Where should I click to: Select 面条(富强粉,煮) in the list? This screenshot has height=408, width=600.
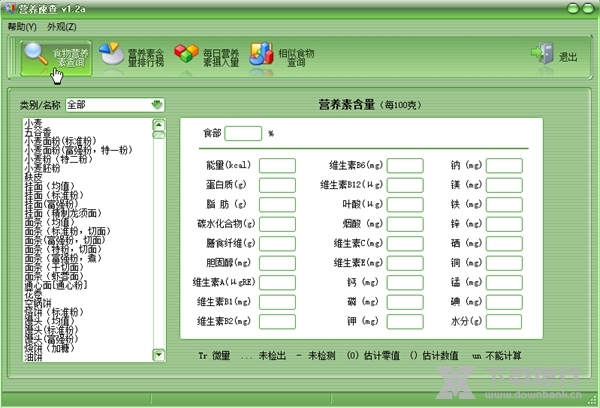63,258
